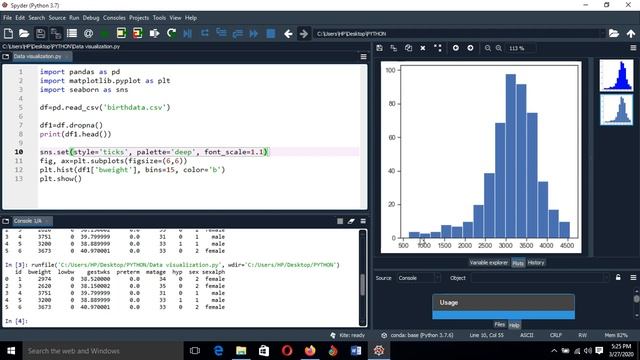640x360 pixels.
Task: Go to parent directory up arrow
Action: click(631, 33)
